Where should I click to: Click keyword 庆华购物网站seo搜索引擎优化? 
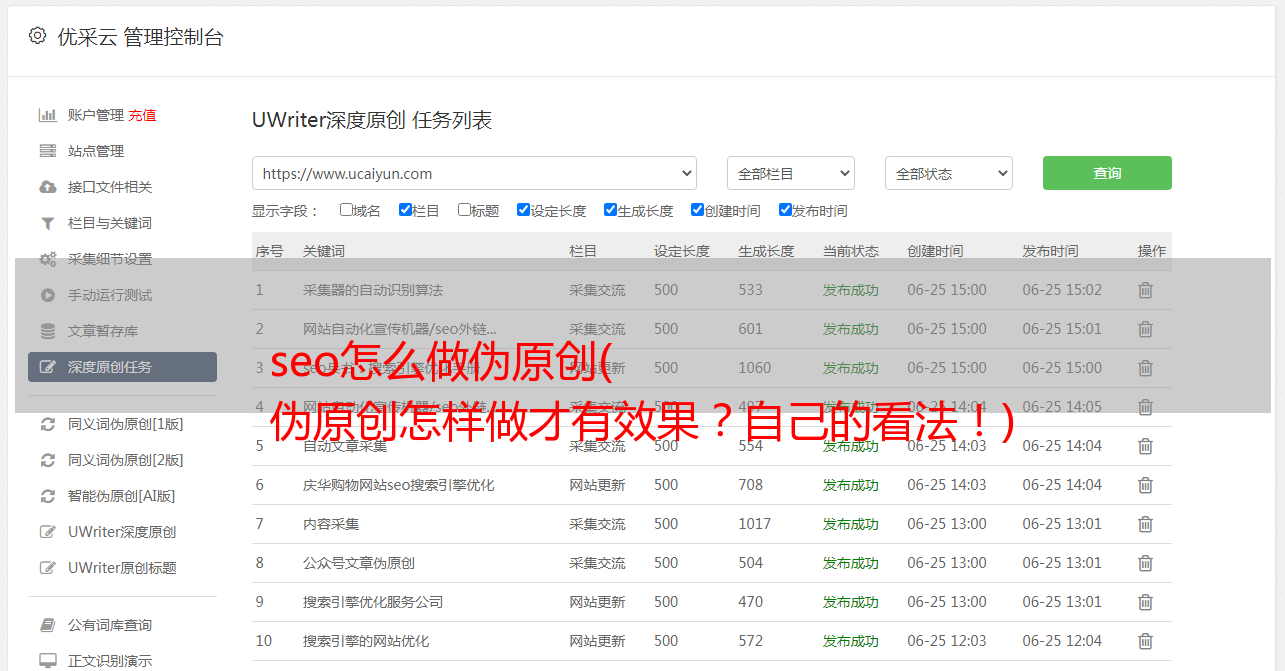pyautogui.click(x=399, y=485)
